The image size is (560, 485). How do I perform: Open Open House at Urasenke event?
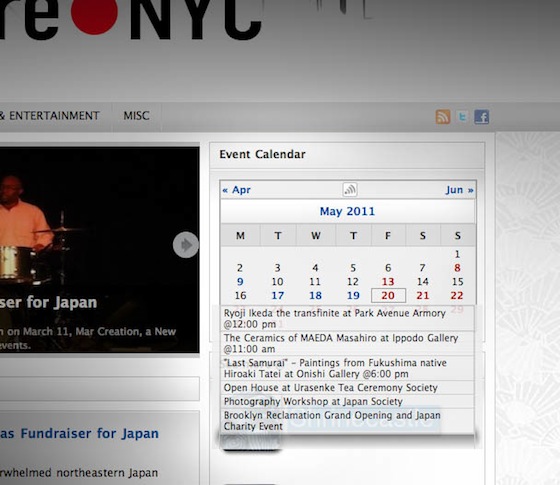347,388
